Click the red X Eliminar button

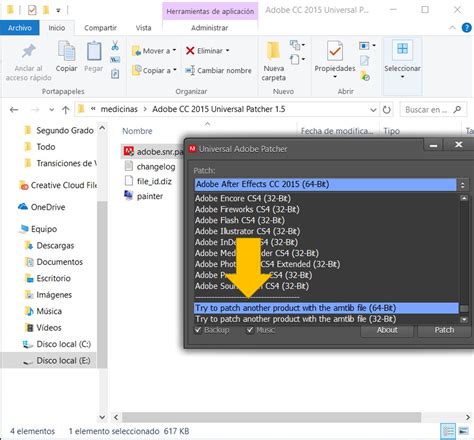tap(207, 51)
